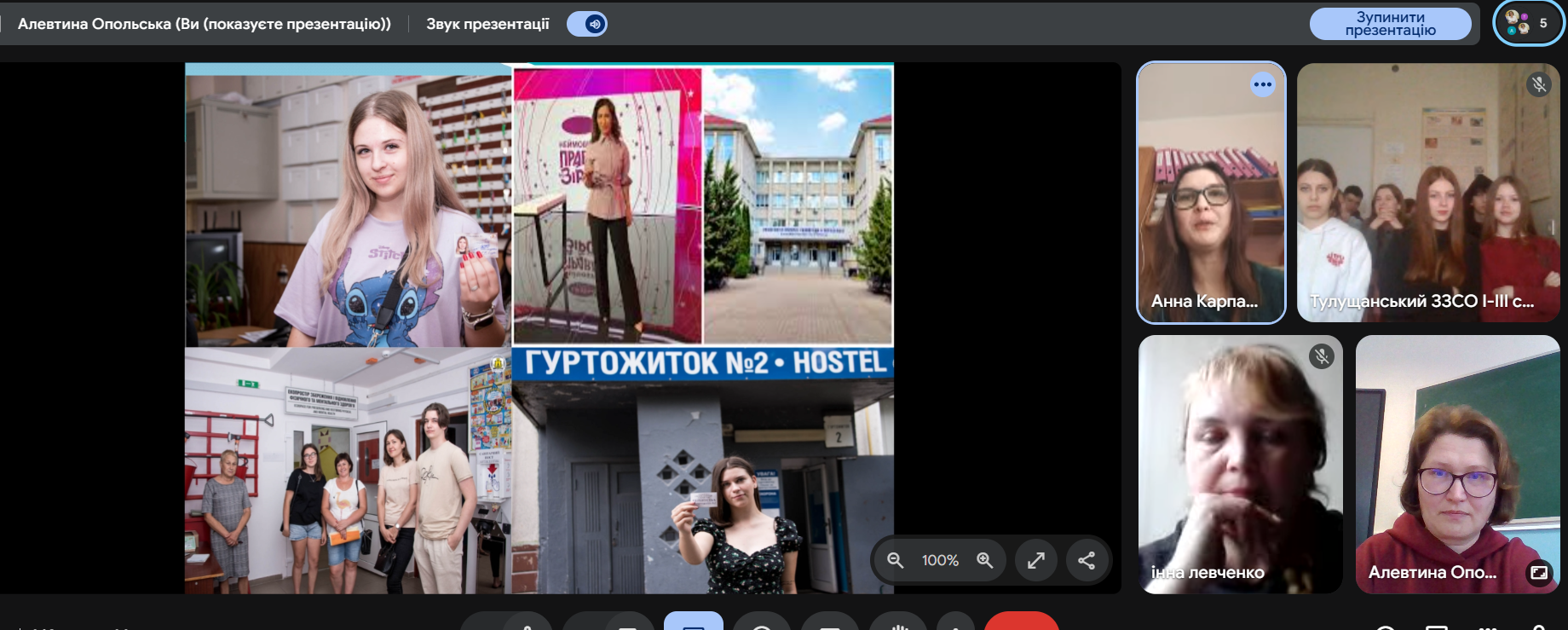Click the muted mic icon on Тулущанський tile
The width and height of the screenshot is (1568, 630).
[x=1538, y=84]
